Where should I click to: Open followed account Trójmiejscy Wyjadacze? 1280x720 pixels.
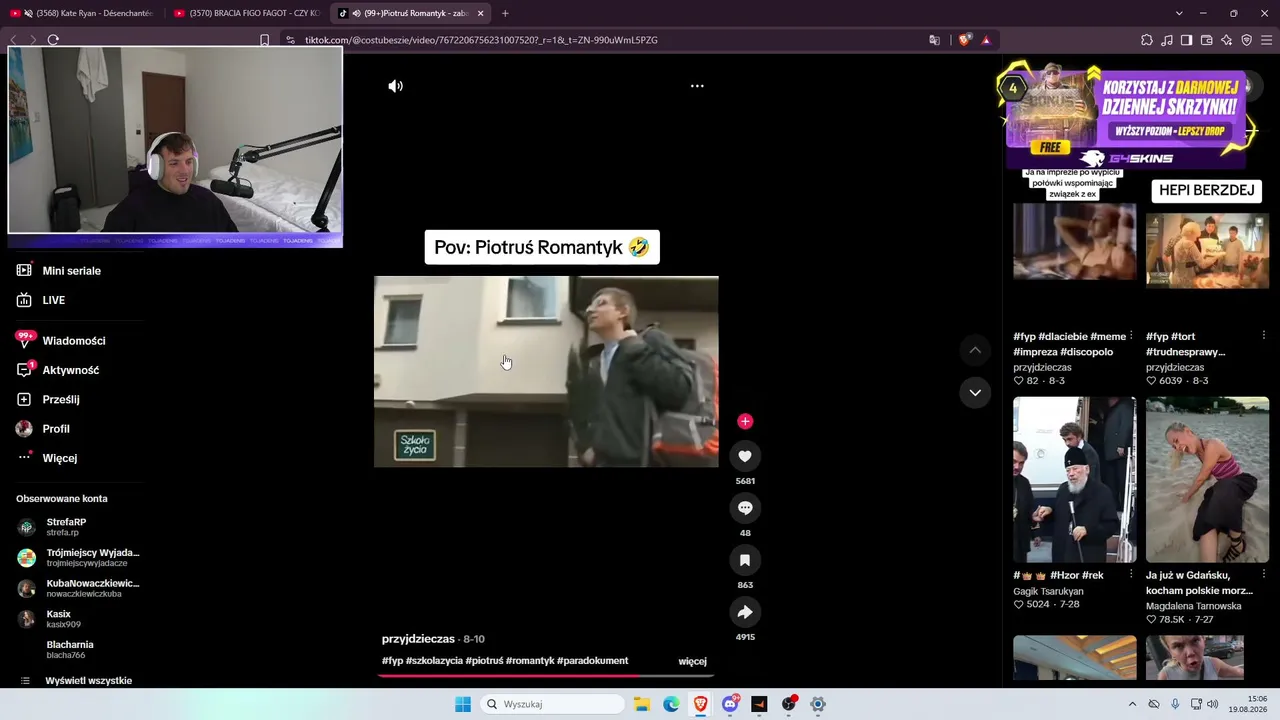coord(78,558)
